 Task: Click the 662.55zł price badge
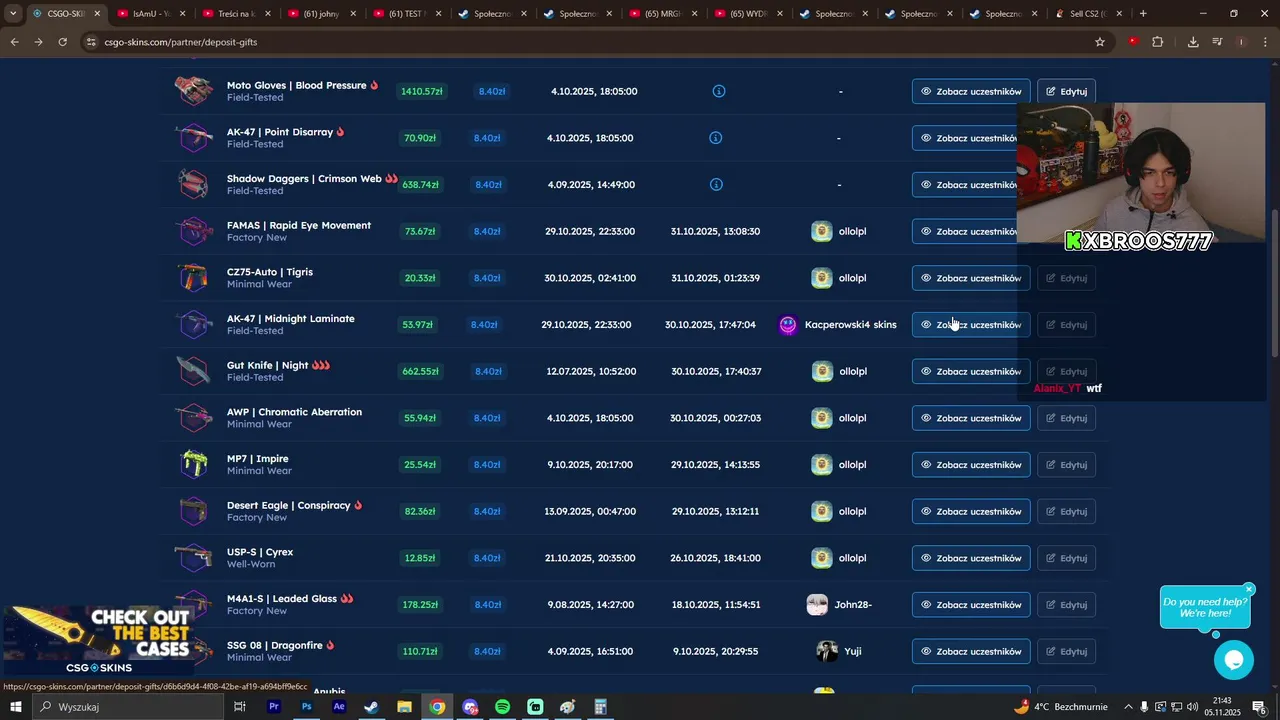click(x=420, y=371)
